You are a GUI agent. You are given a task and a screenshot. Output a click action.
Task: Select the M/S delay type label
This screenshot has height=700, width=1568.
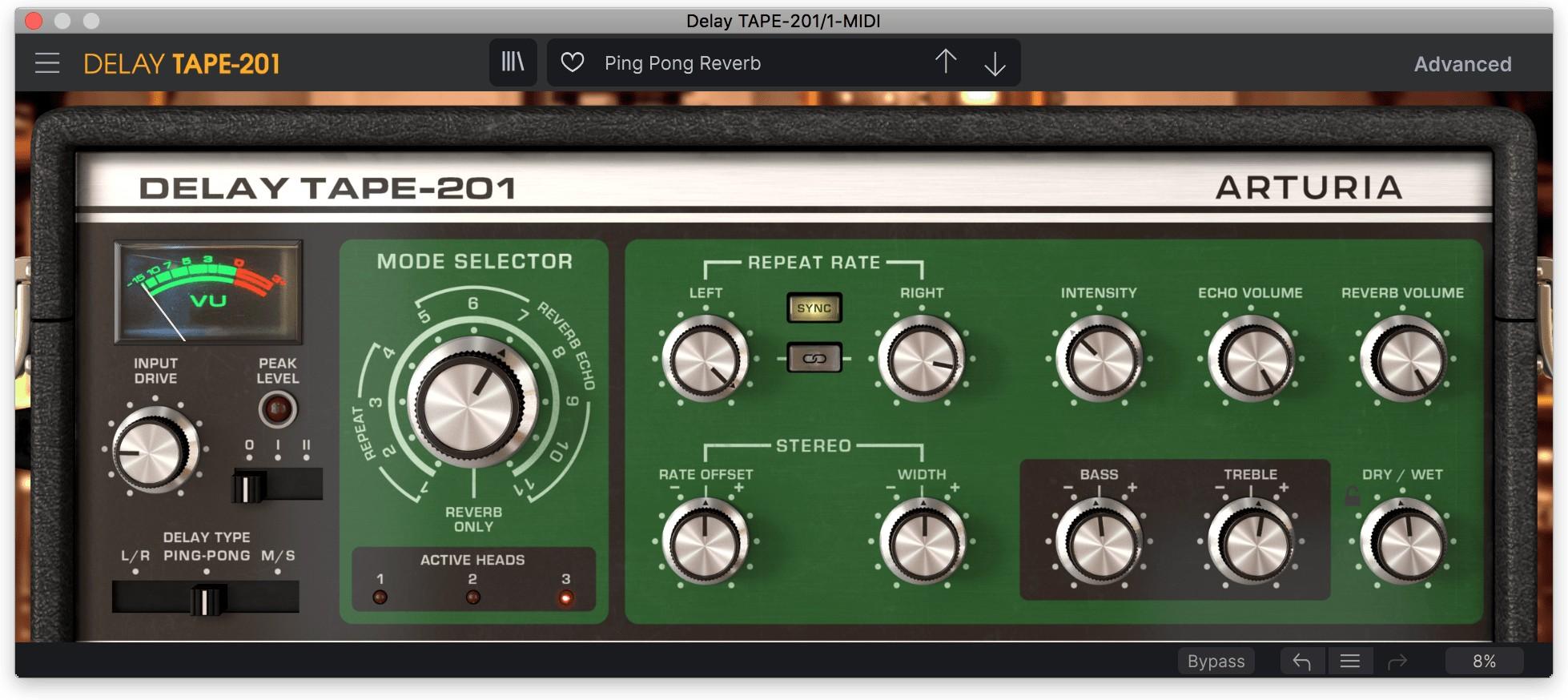[278, 556]
